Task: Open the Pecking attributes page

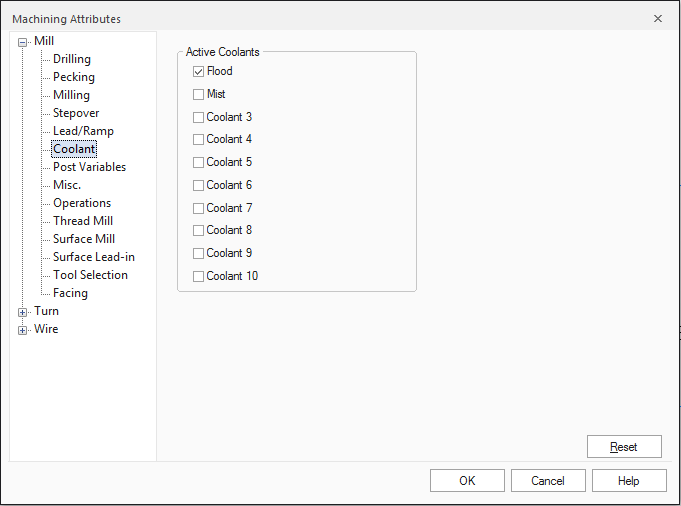Action: tap(74, 77)
